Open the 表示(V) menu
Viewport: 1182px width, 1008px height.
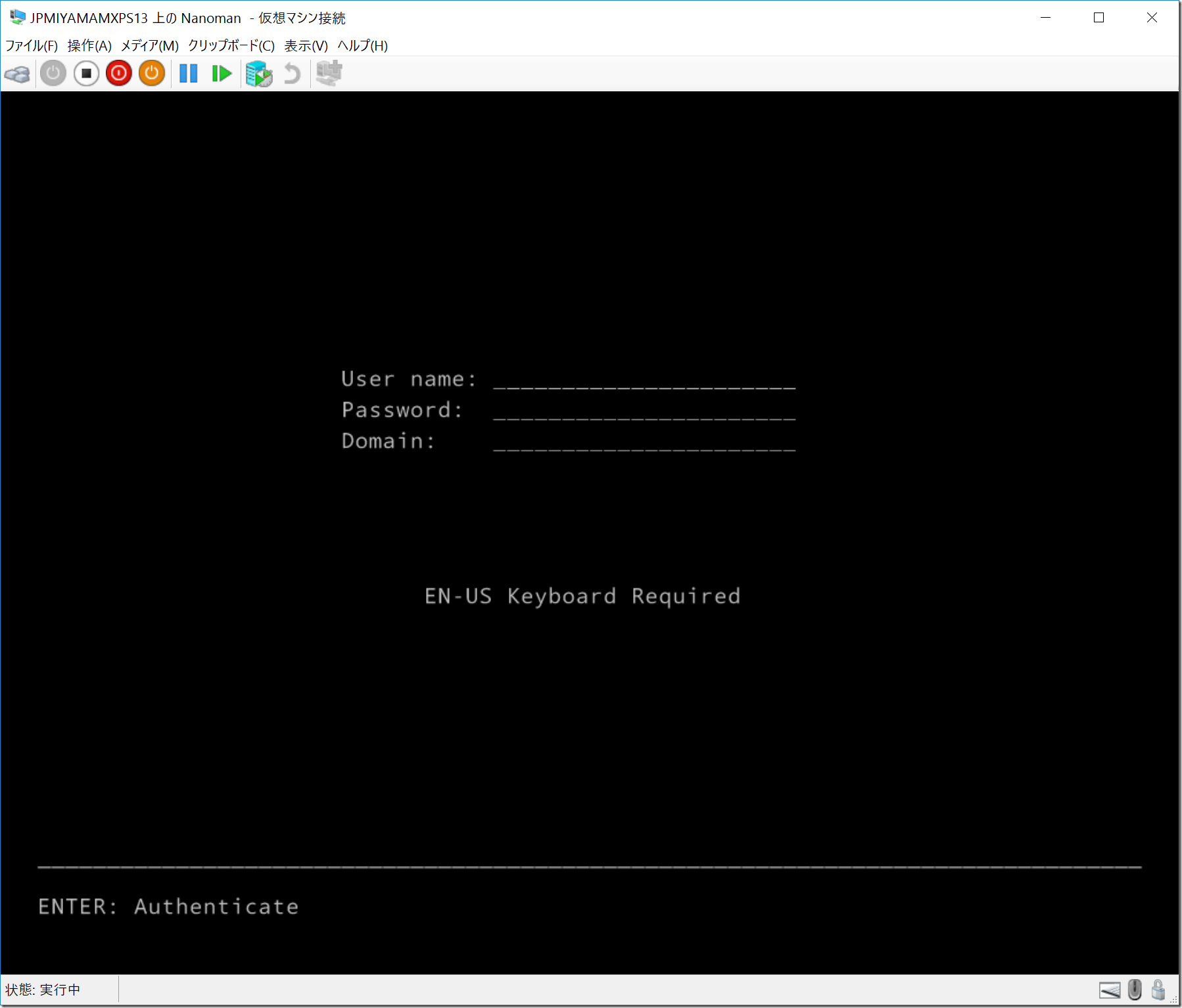click(x=306, y=45)
